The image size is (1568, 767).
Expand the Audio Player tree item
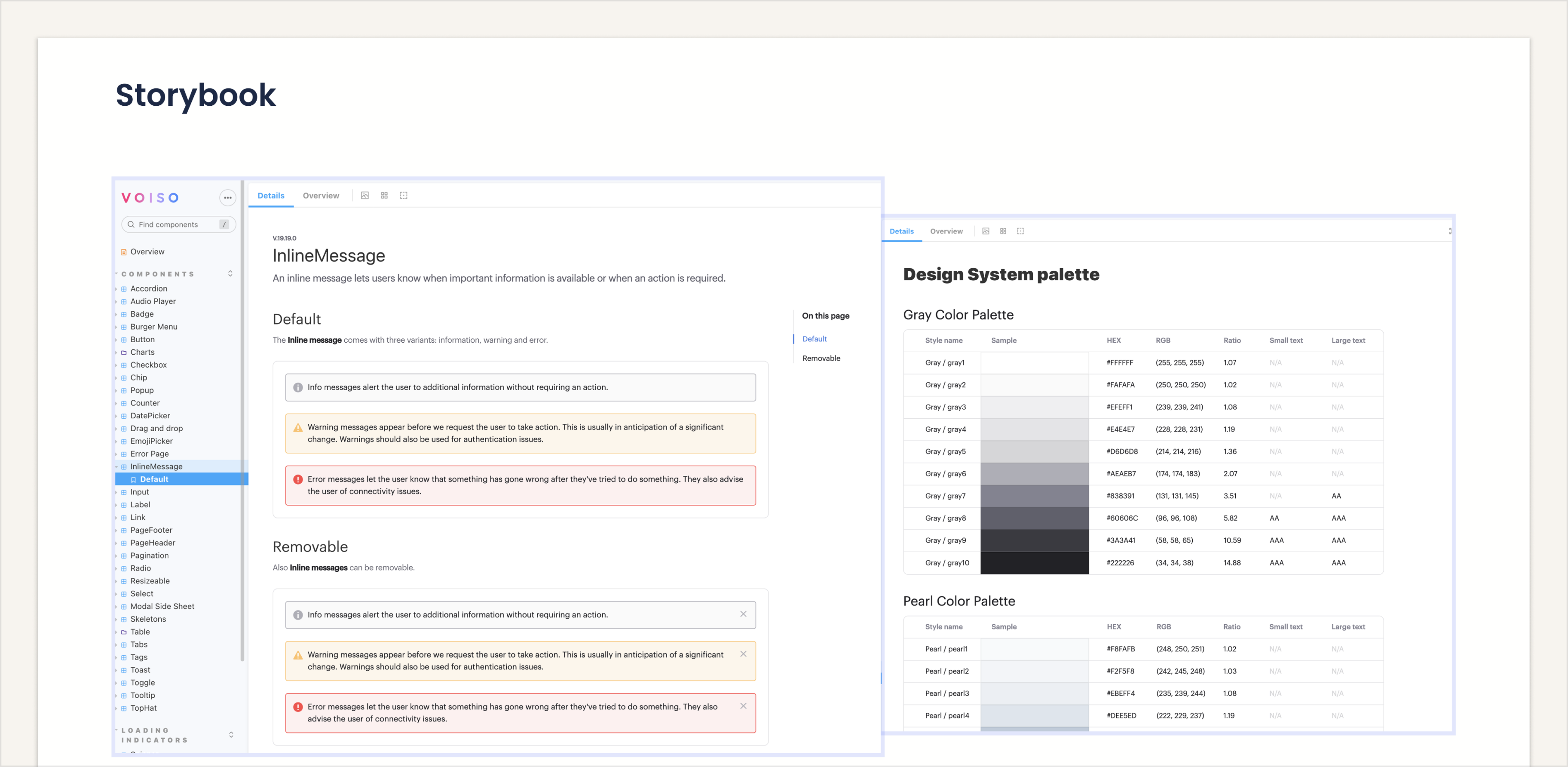click(x=116, y=302)
